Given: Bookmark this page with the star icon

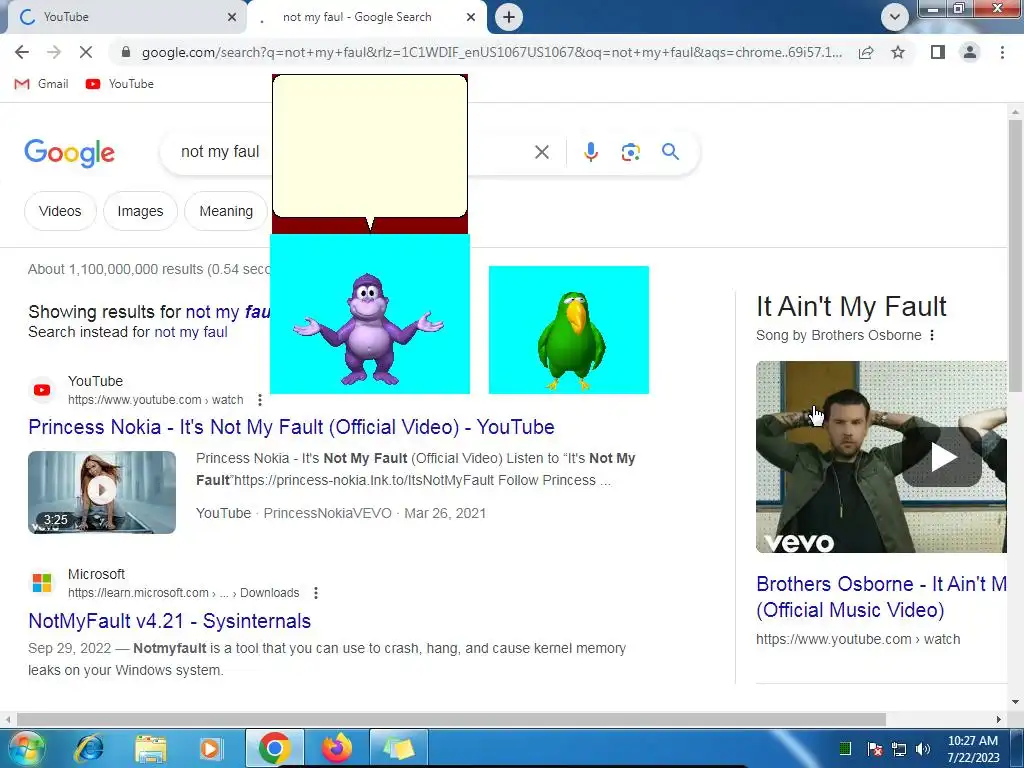Looking at the screenshot, I should tap(898, 52).
